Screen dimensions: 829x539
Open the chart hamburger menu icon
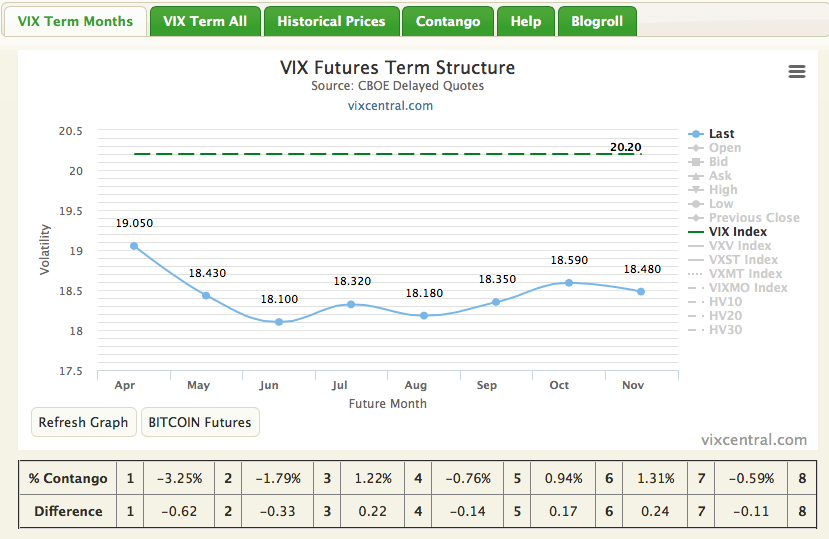coord(797,71)
